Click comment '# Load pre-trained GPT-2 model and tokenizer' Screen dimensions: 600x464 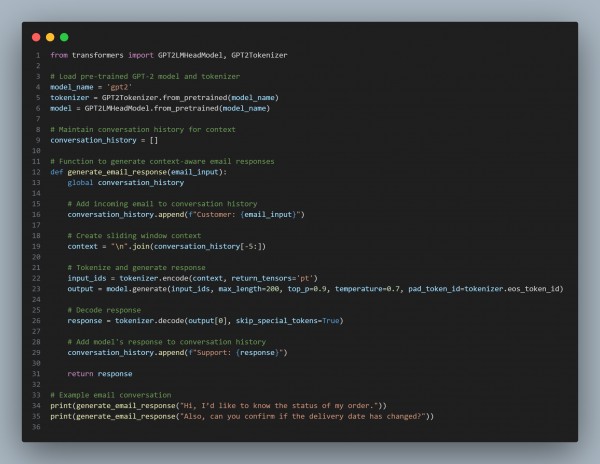click(145, 76)
